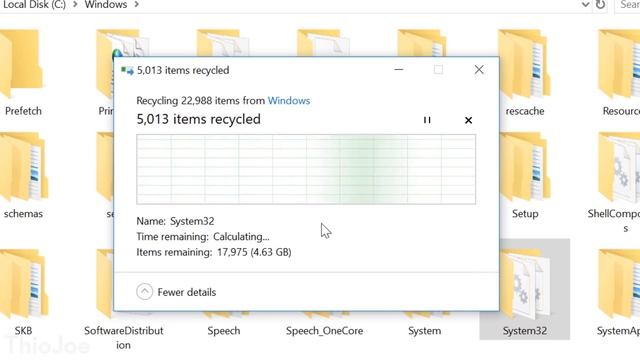Select the SoftwareDistribution folder label
Image resolution: width=640 pixels, height=360 pixels.
(x=123, y=338)
